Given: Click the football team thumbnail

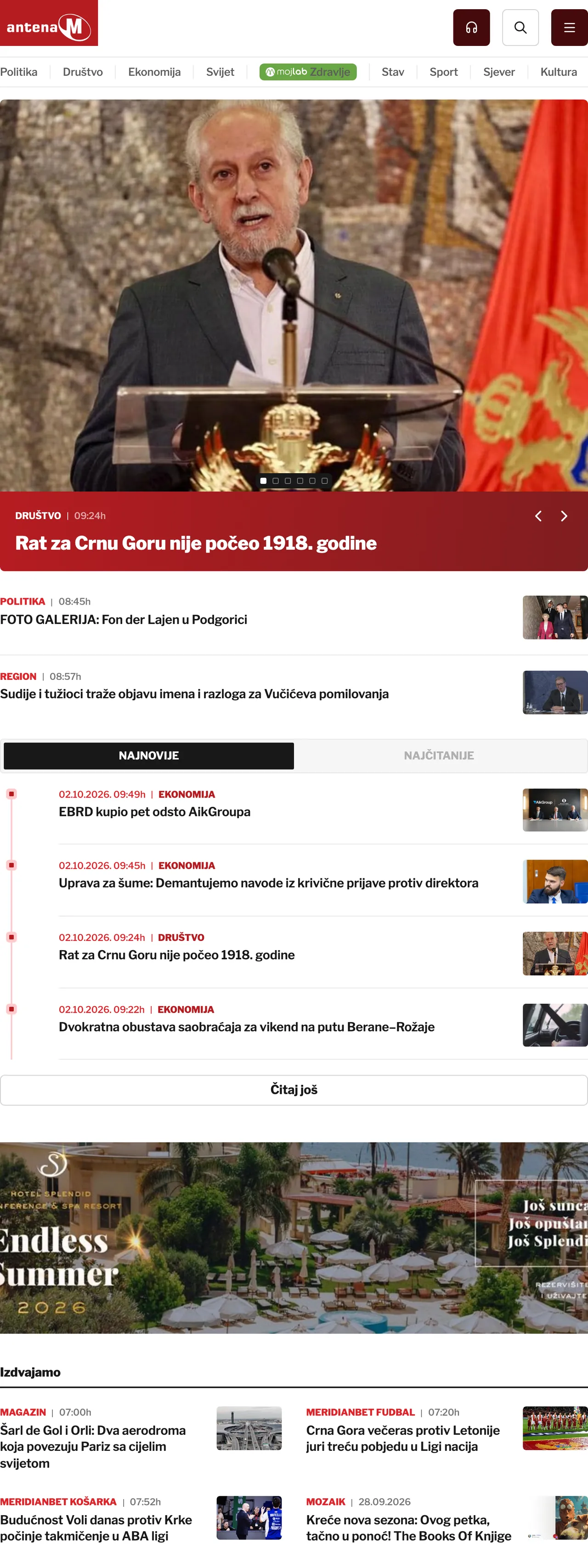Looking at the screenshot, I should pyautogui.click(x=555, y=1428).
